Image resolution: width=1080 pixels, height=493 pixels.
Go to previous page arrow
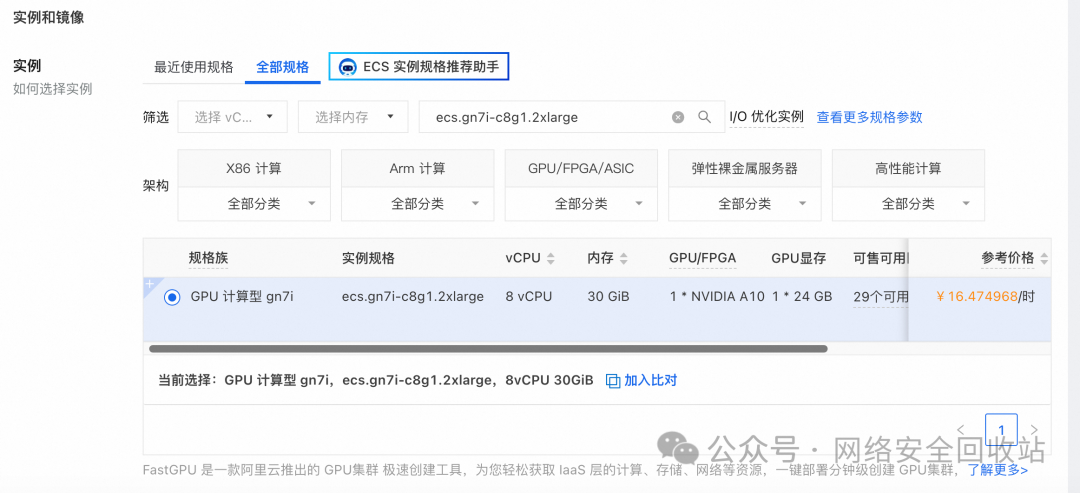[962, 430]
